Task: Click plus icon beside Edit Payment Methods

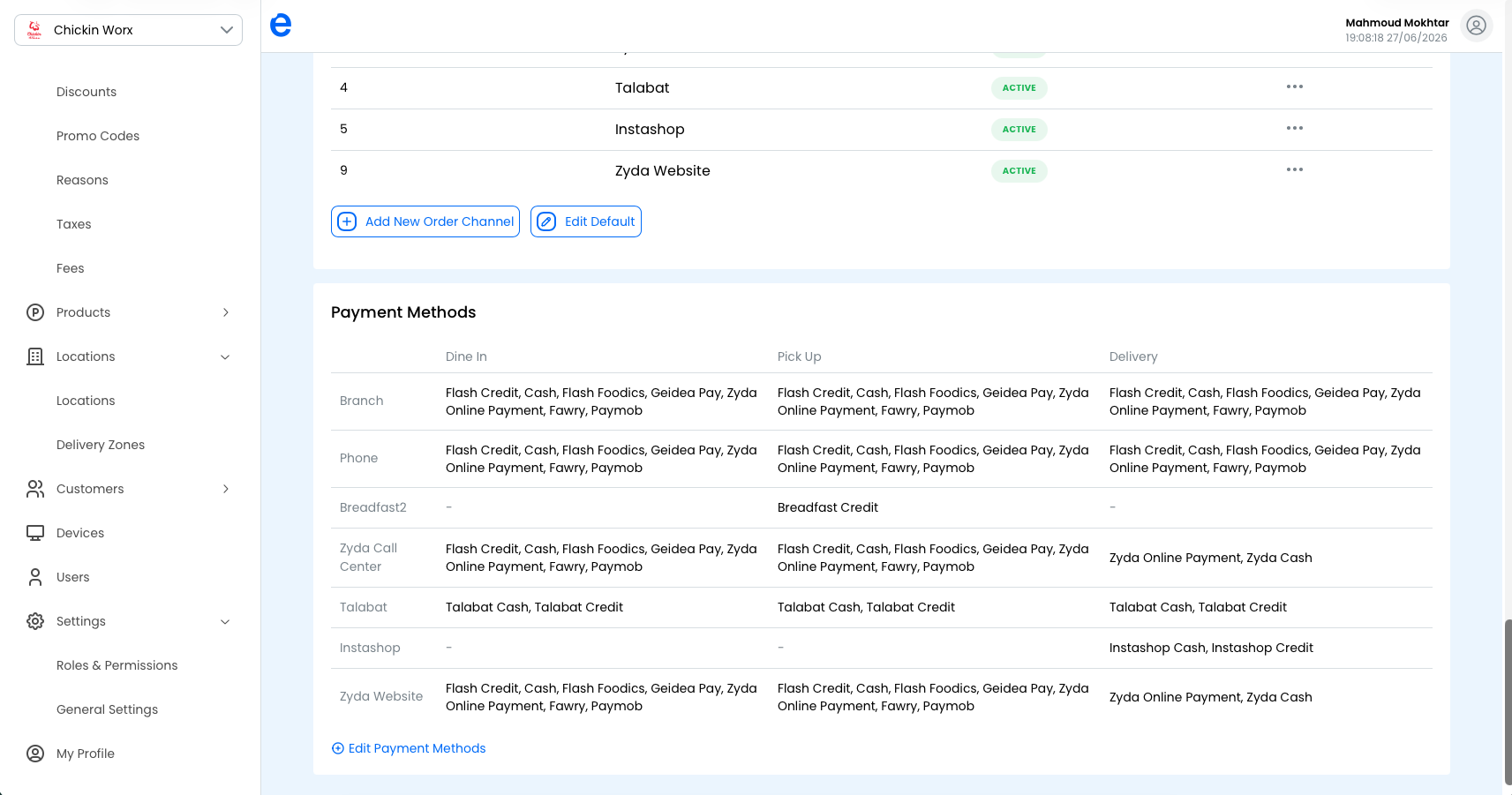Action: (x=337, y=748)
